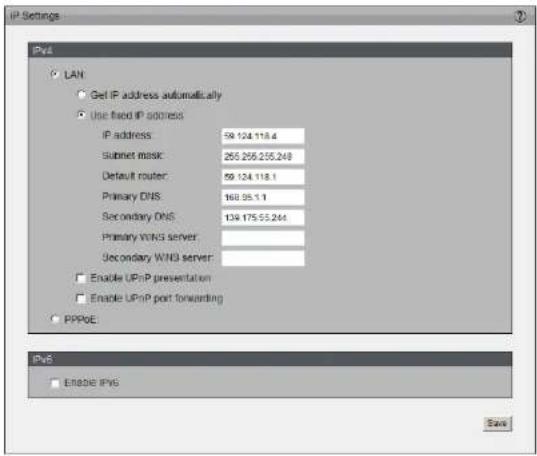Click the Primary WINS server field

coord(263,238)
